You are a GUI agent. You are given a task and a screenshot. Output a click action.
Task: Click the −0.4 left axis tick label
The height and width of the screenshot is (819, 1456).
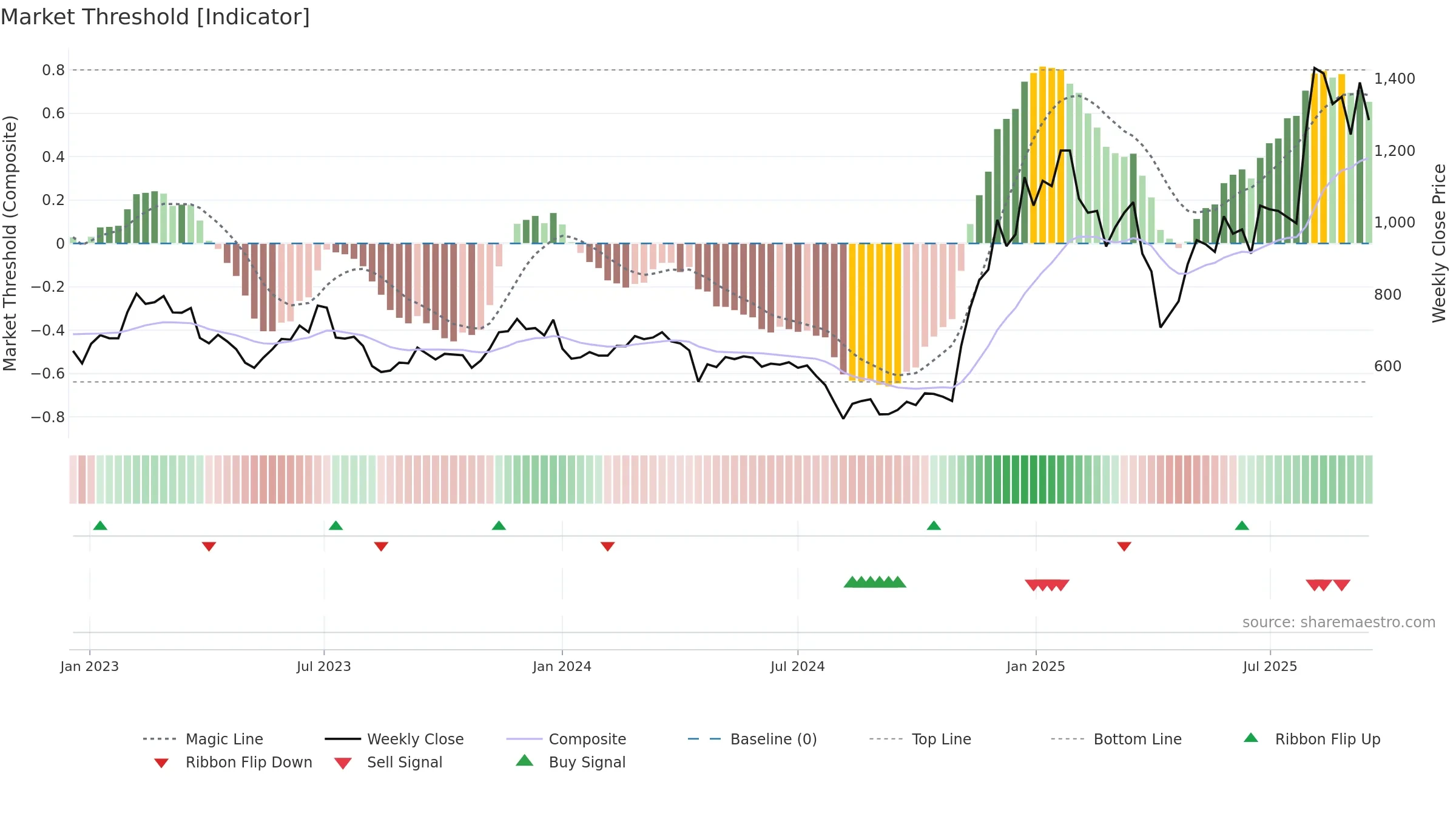pyautogui.click(x=48, y=331)
